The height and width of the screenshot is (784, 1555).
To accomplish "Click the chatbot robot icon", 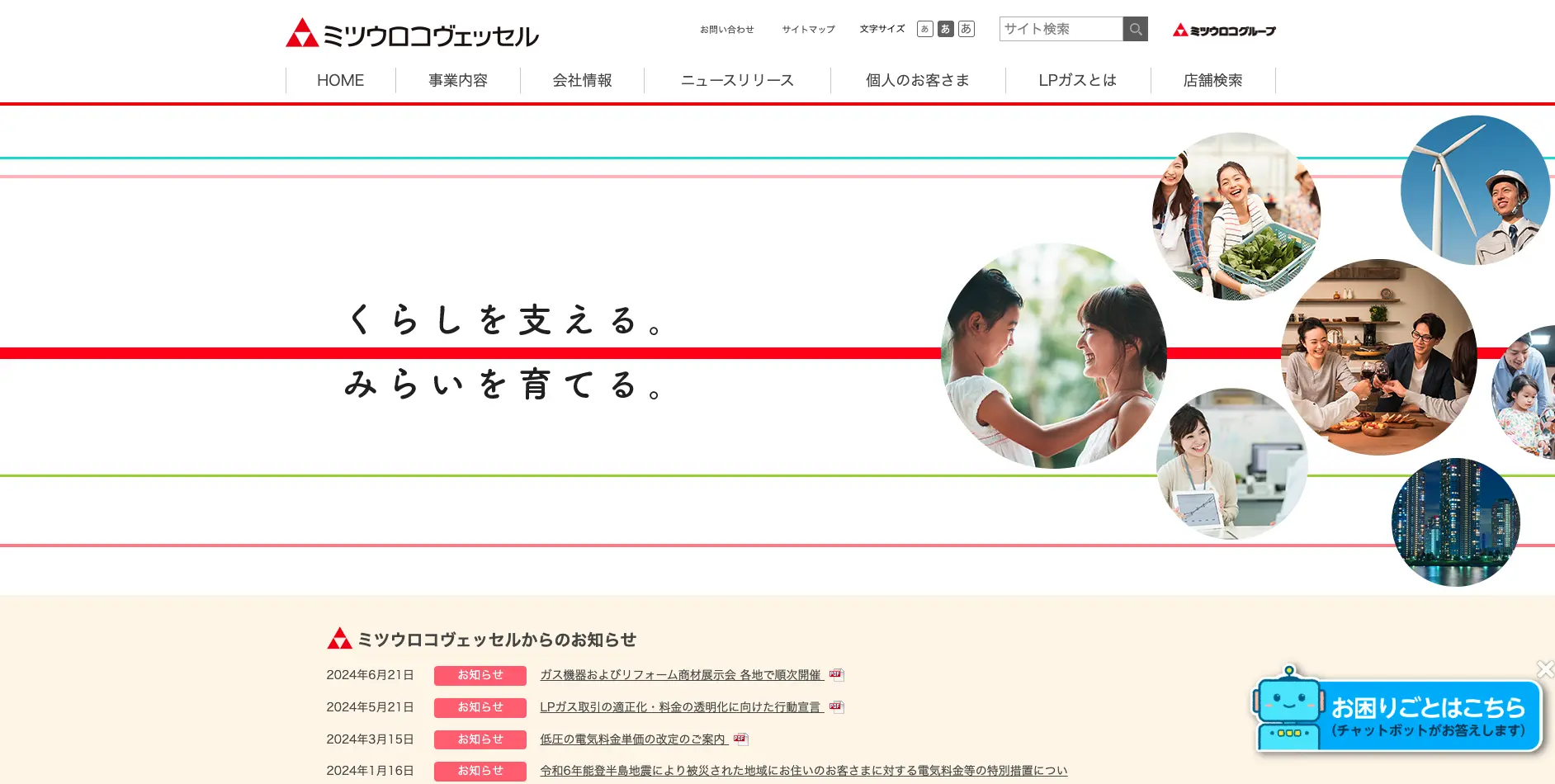I will click(1288, 707).
